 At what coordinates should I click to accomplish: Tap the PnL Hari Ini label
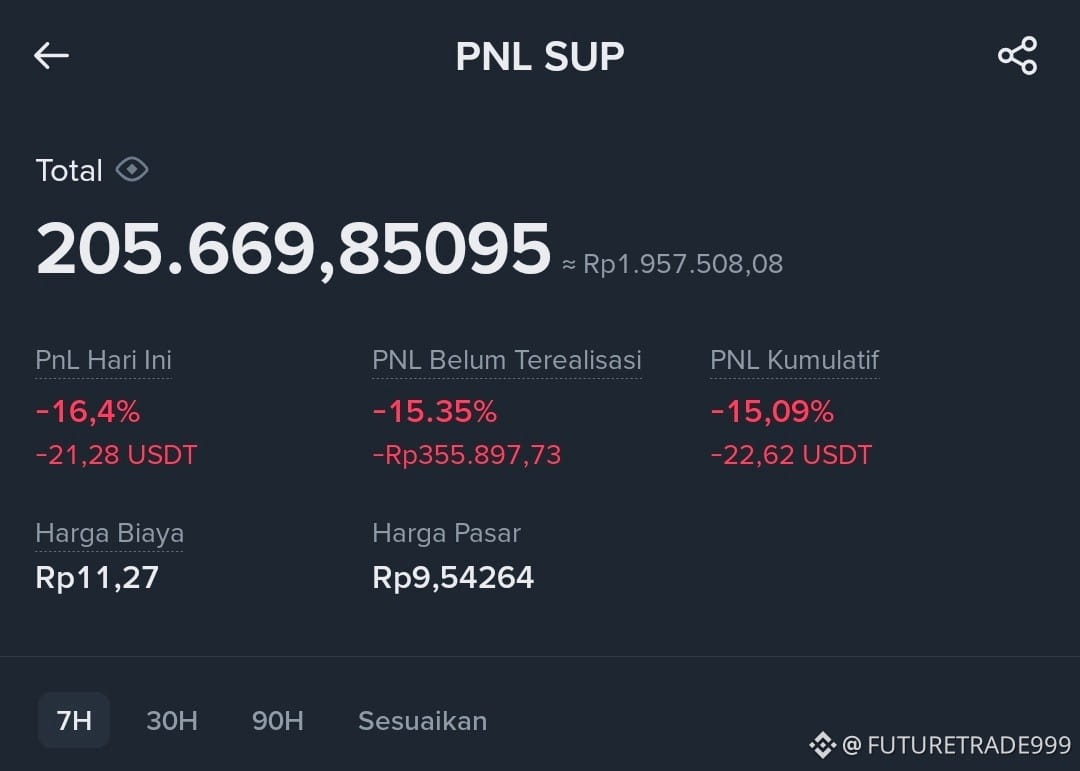(103, 360)
